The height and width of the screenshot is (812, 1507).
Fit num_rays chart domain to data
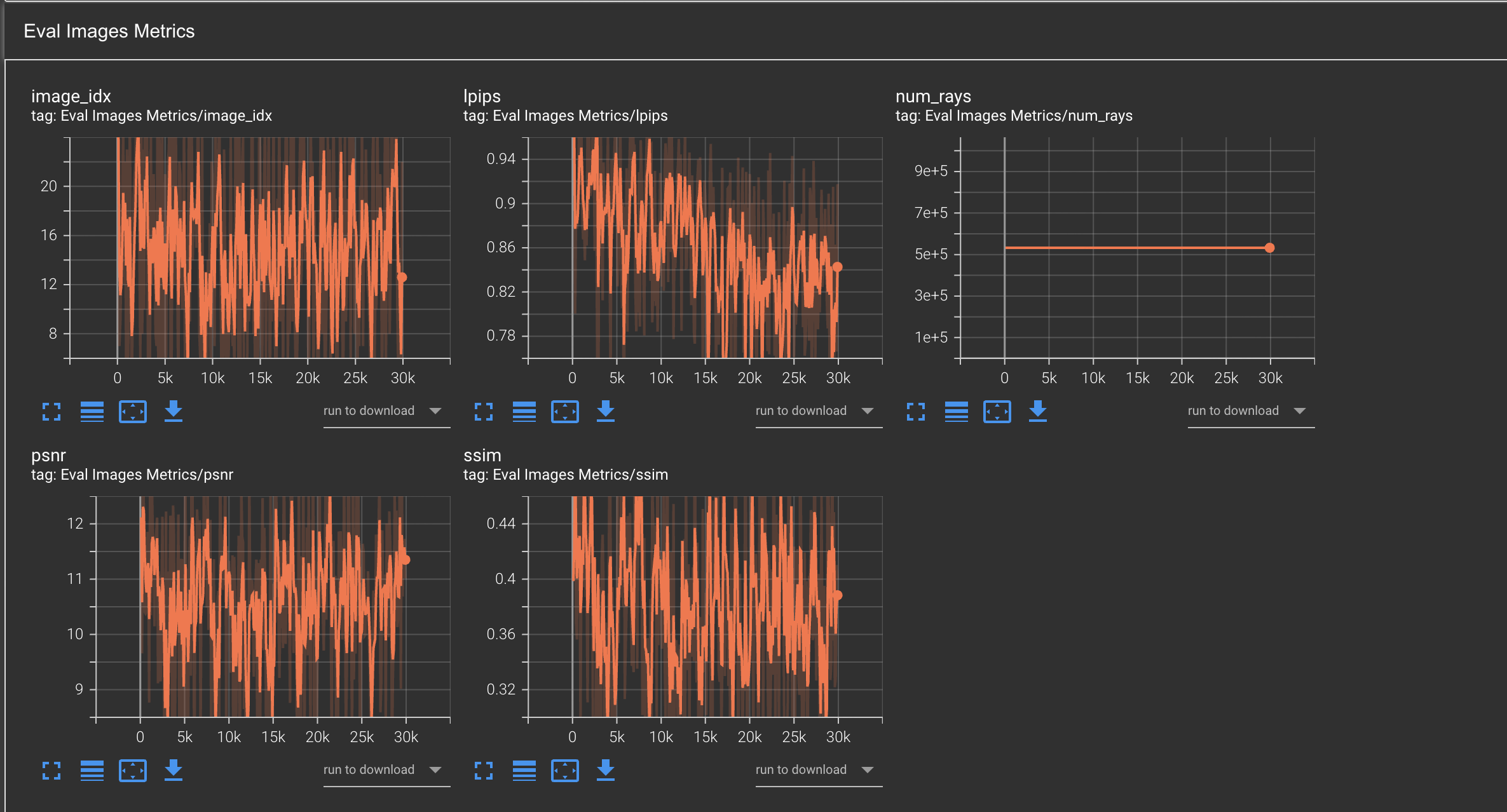click(x=997, y=412)
